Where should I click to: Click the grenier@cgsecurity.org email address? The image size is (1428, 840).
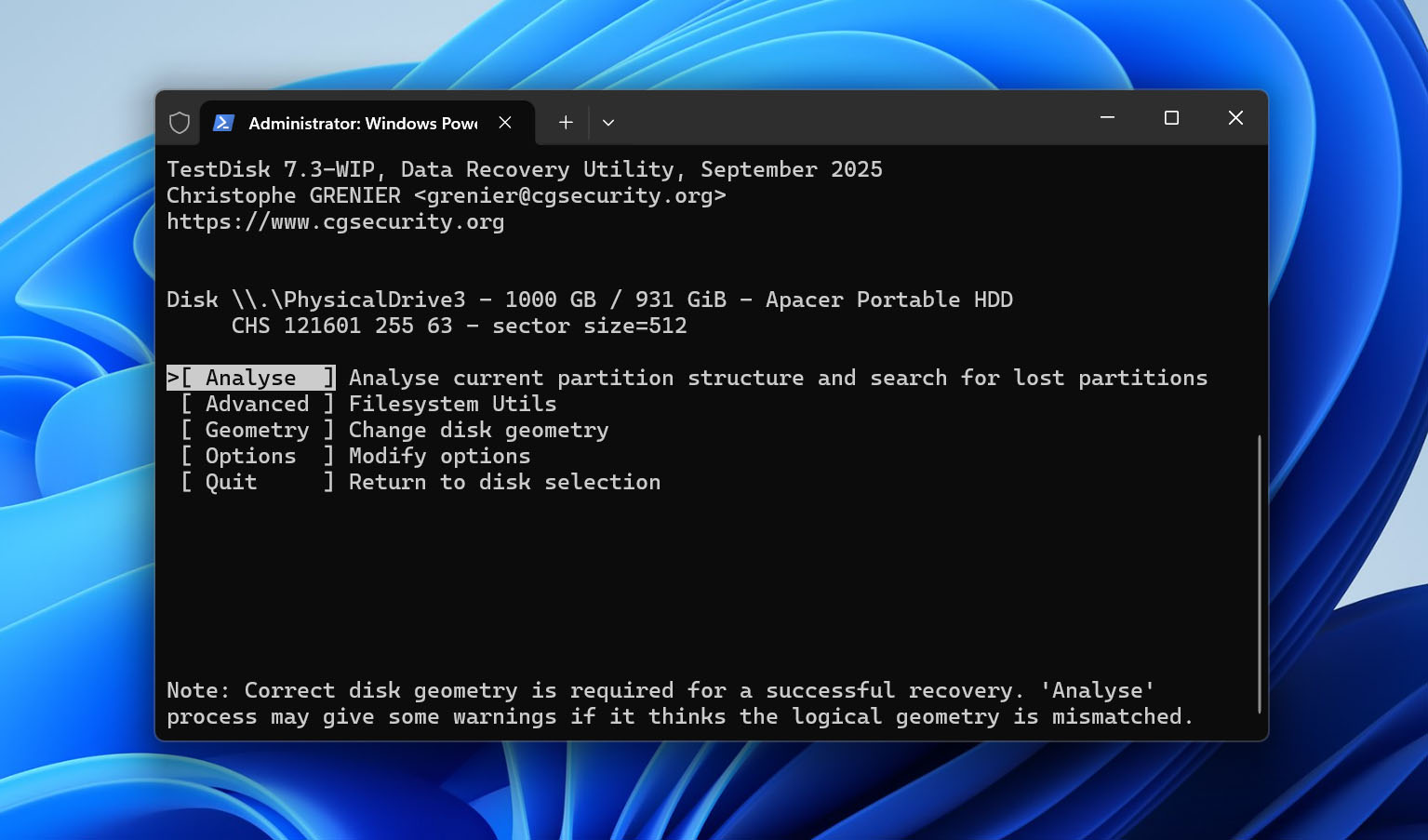pyautogui.click(x=570, y=196)
